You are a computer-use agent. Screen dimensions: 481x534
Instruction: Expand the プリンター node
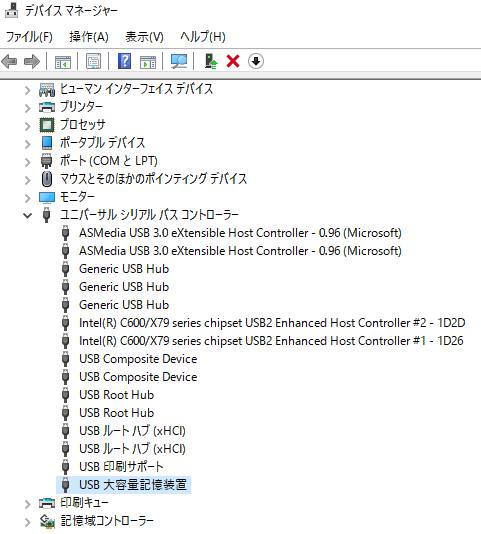point(28,108)
